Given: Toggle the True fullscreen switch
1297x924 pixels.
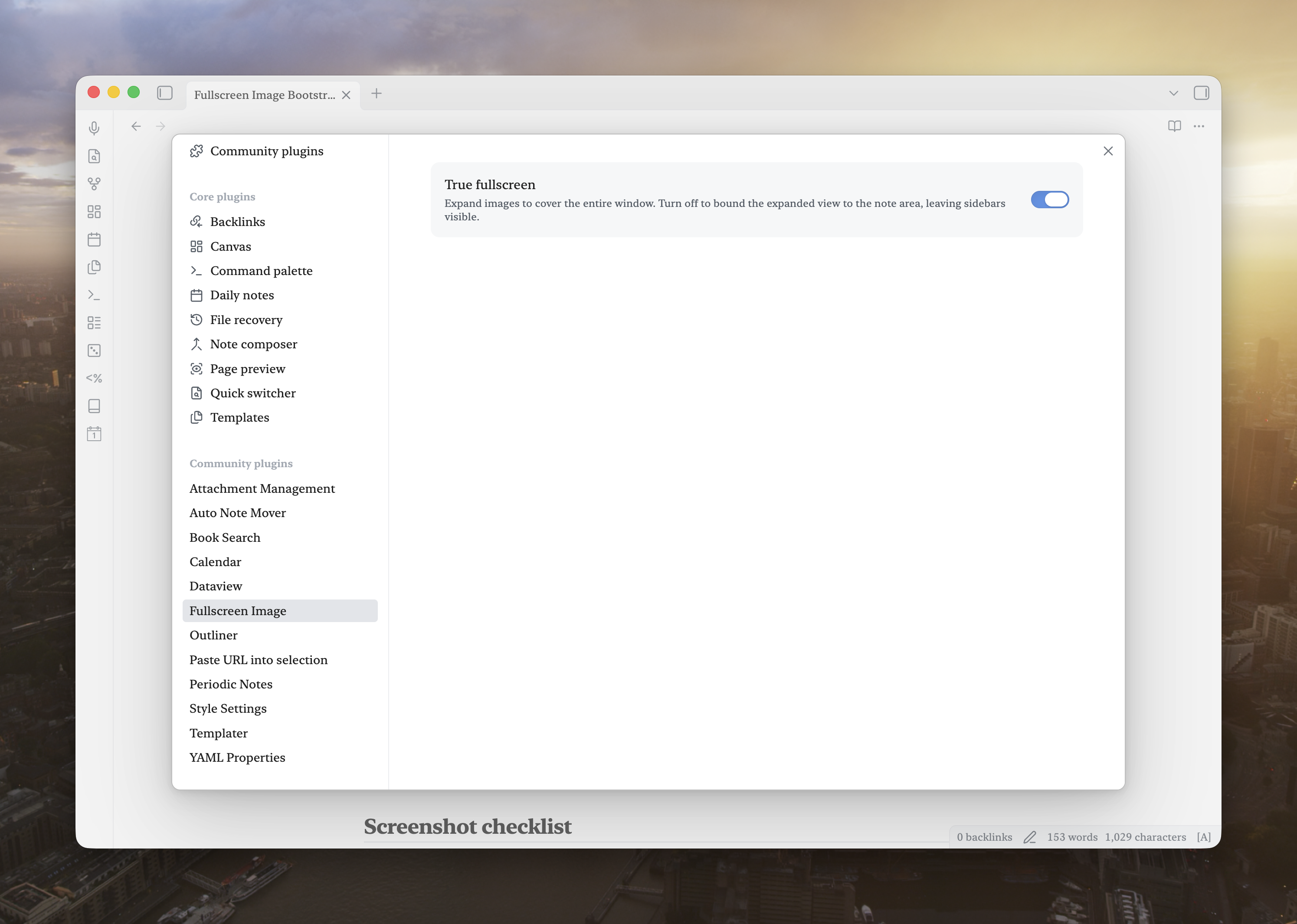Looking at the screenshot, I should (x=1050, y=200).
